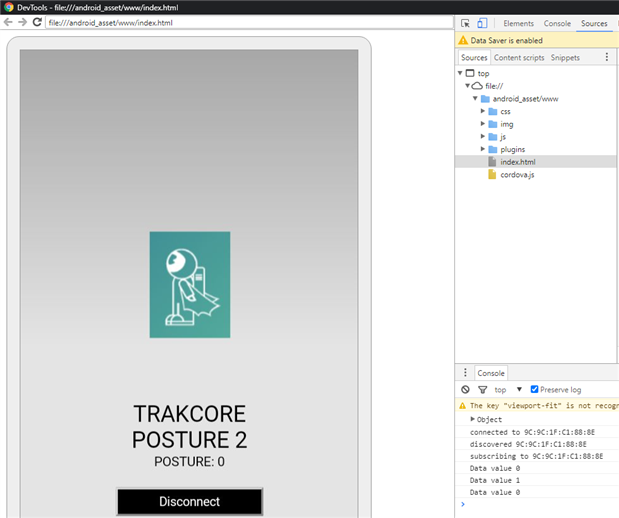Open the top context dropdown in console
Image resolution: width=619 pixels, height=518 pixels.
tap(508, 389)
